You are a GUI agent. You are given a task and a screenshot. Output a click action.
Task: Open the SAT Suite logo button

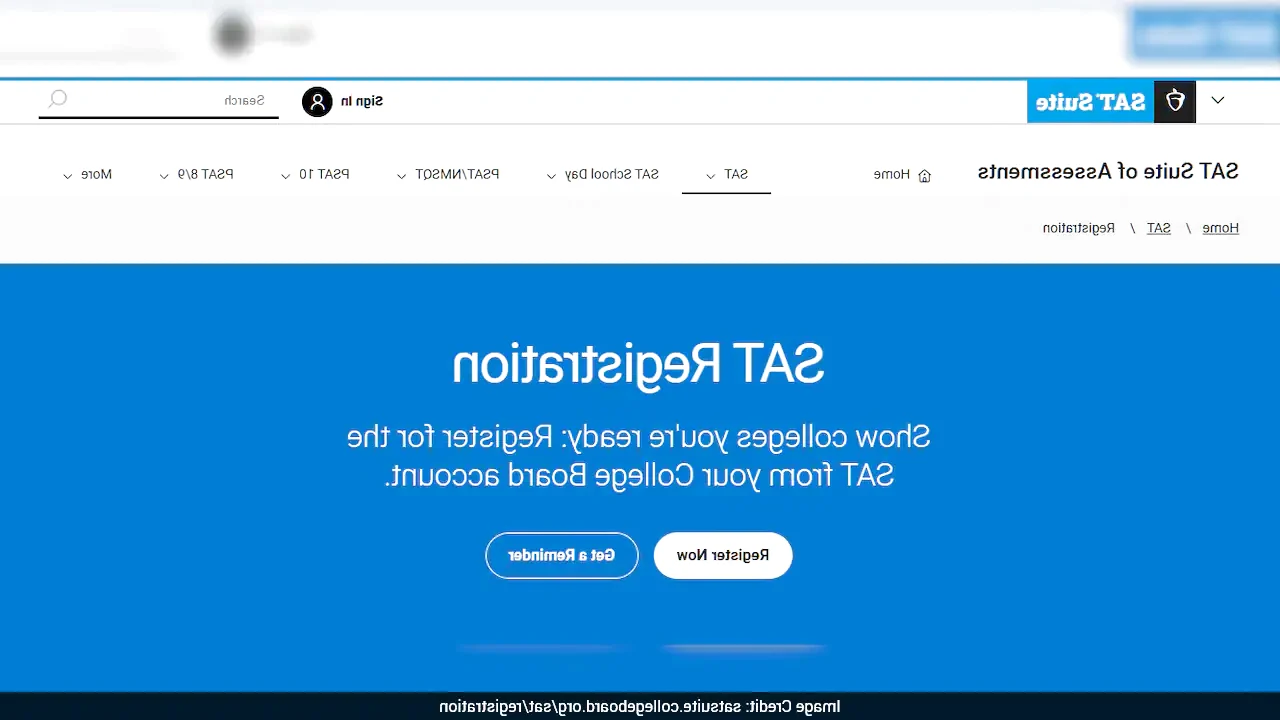coord(1091,101)
